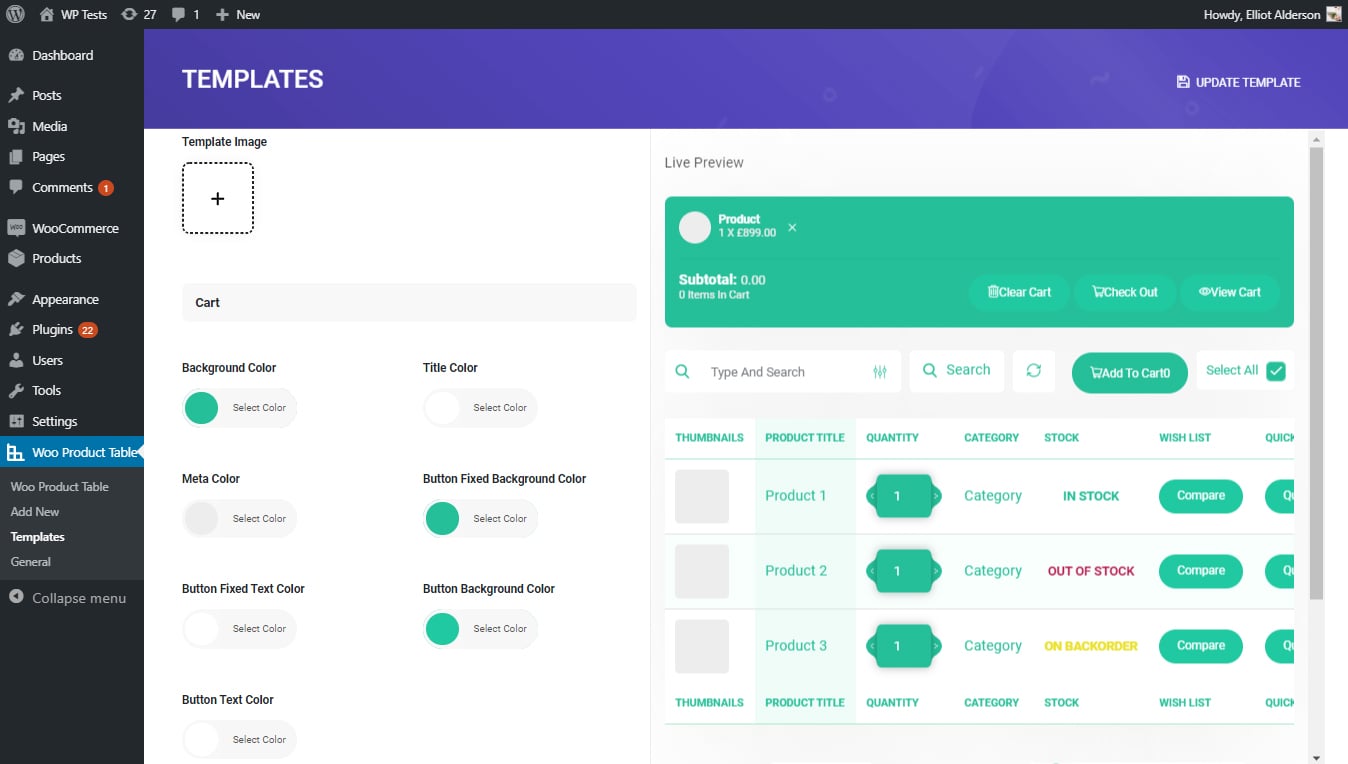
Task: Go to General submenu item
Action: (x=31, y=562)
